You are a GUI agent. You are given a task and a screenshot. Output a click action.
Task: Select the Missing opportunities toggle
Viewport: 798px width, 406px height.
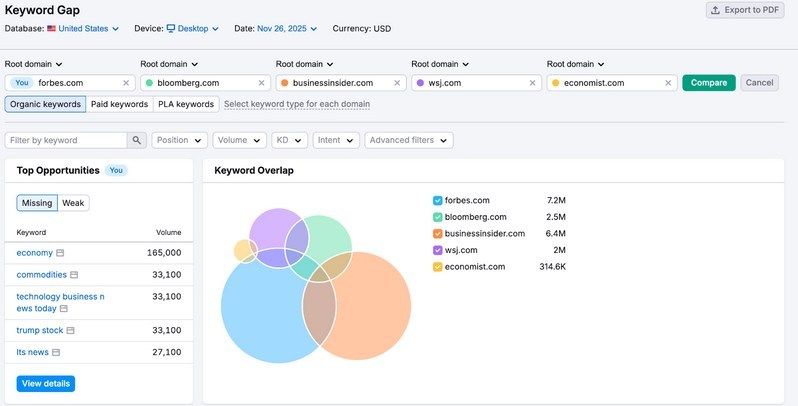pos(37,203)
